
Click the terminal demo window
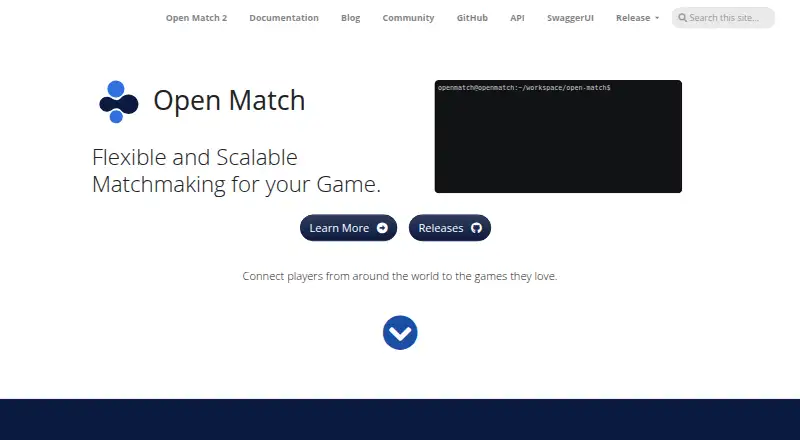(x=558, y=136)
